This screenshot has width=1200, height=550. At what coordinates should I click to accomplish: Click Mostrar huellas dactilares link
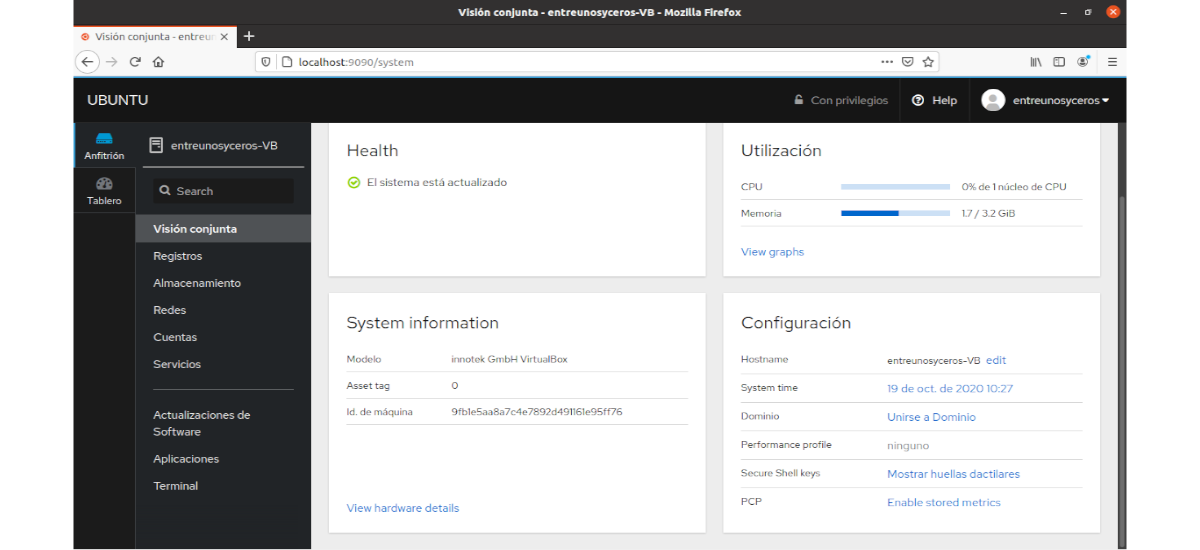(x=953, y=474)
